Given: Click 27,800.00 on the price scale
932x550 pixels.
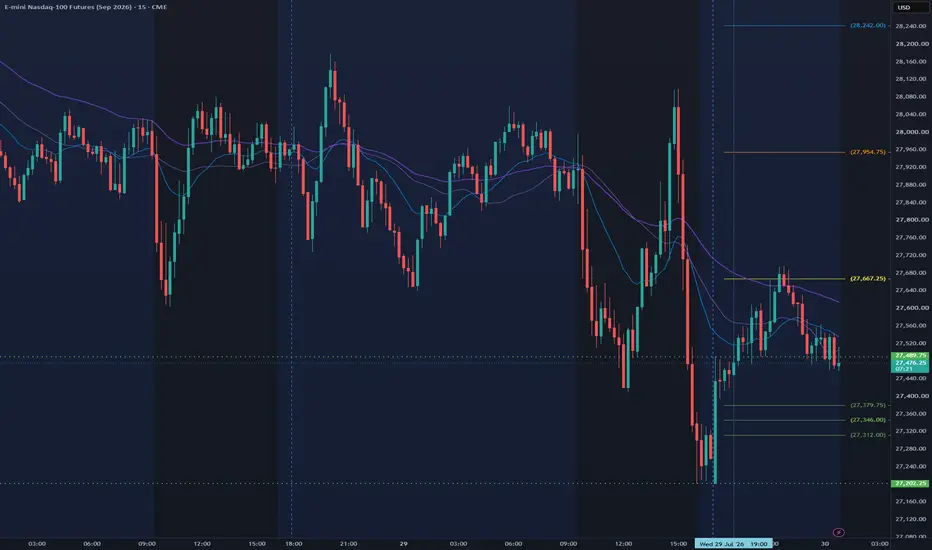Looking at the screenshot, I should tap(911, 220).
